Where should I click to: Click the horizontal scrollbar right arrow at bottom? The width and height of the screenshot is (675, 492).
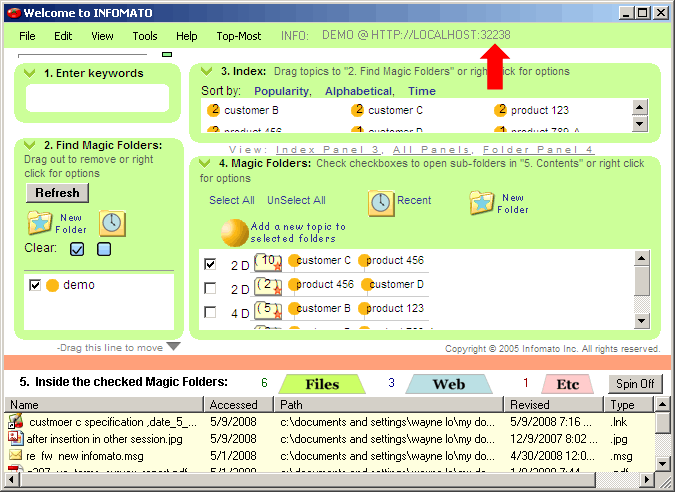coord(646,479)
